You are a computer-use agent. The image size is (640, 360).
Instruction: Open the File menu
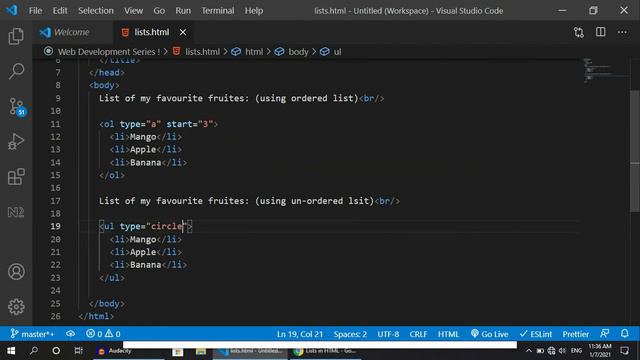pos(36,11)
